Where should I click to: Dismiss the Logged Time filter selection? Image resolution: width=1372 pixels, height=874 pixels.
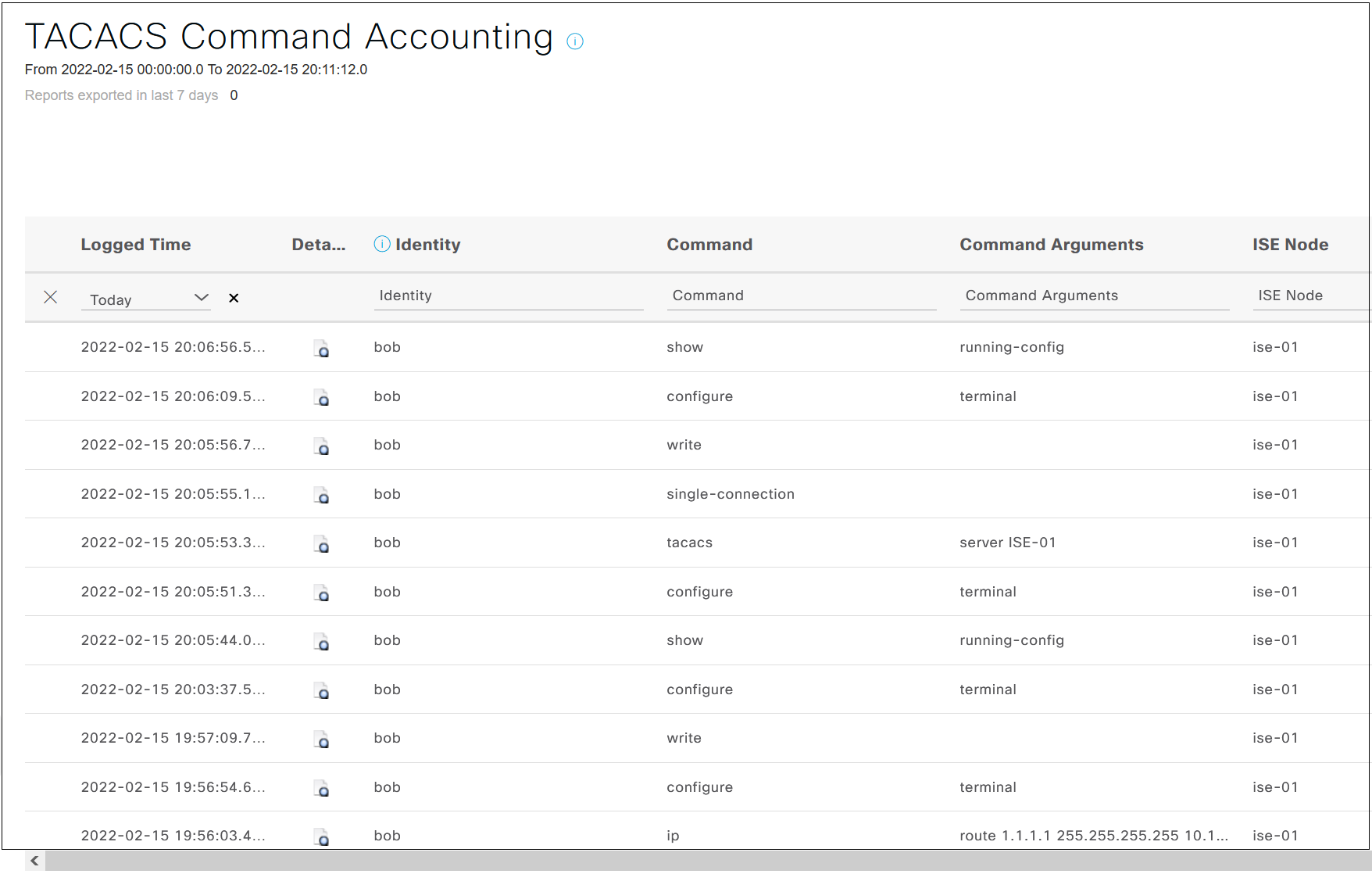[x=234, y=298]
